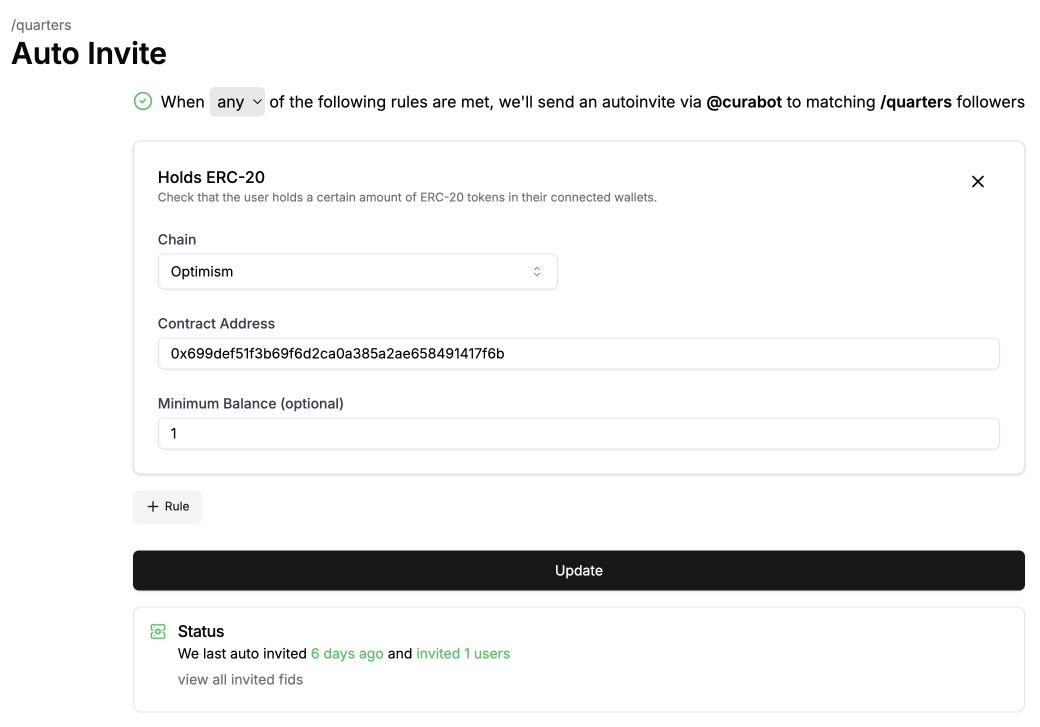
Task: Click the Auto Invite page heading
Action: tap(89, 53)
